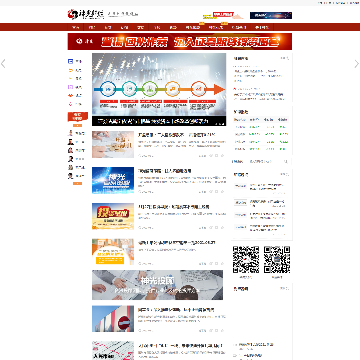360x360 pixels.
Task: Open article thumbnail showing a no-entry sign
Action: point(113,319)
